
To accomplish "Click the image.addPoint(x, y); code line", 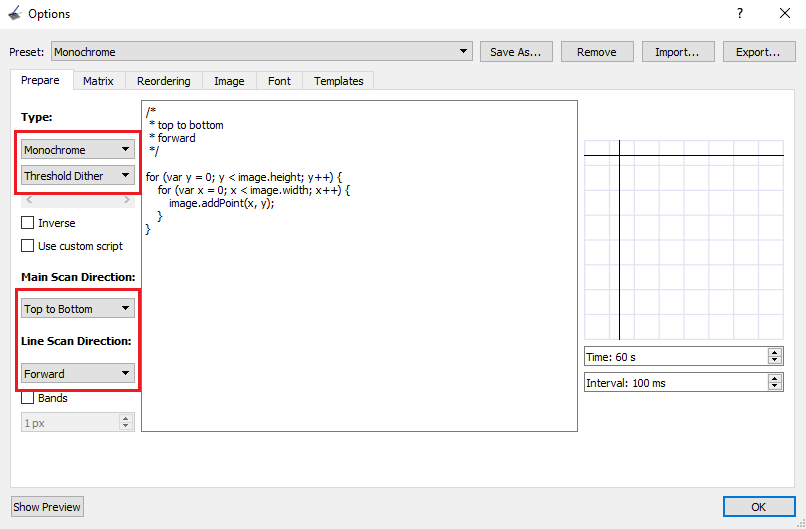I will coord(222,203).
